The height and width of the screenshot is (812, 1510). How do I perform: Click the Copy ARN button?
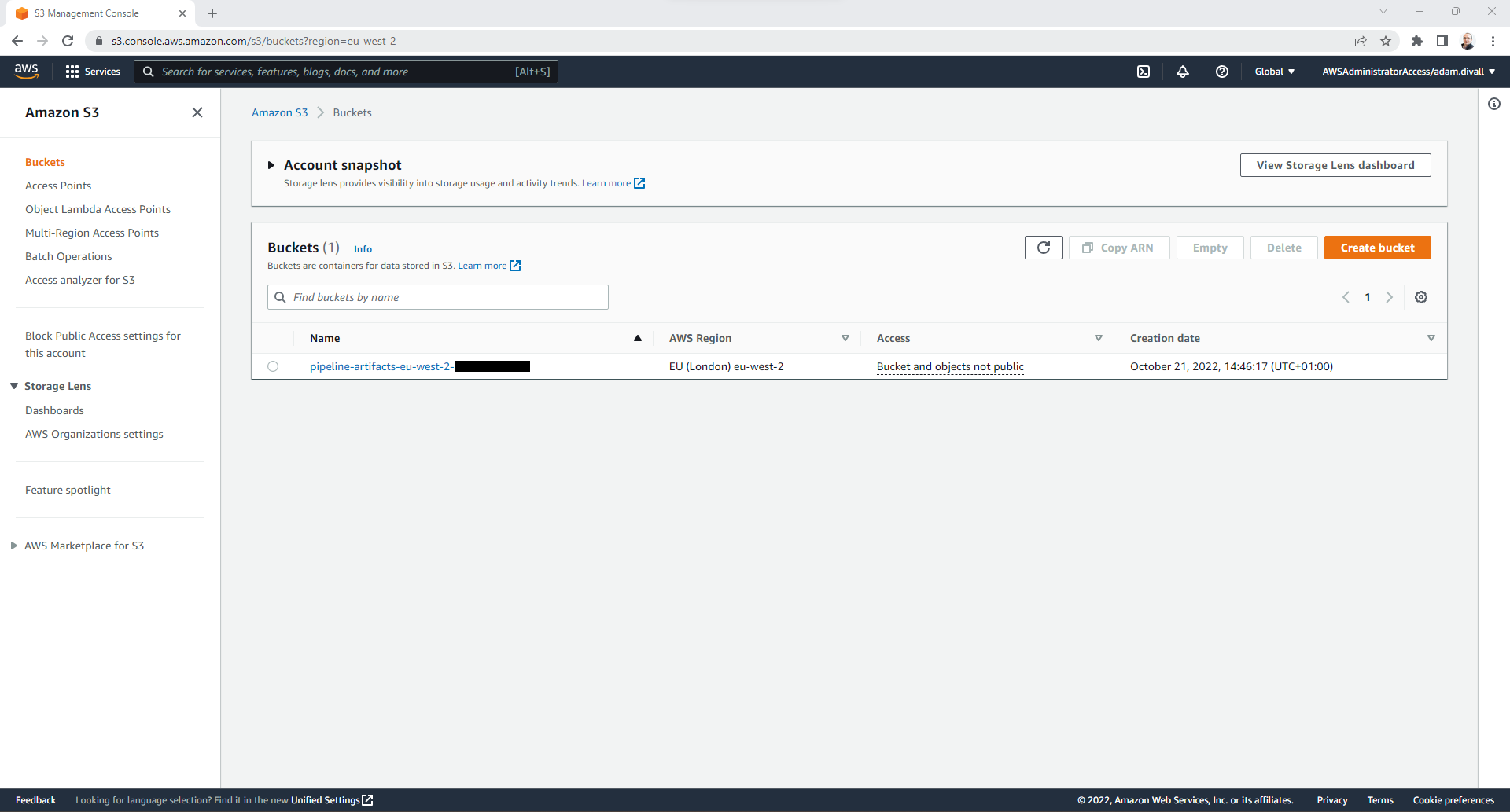point(1119,248)
